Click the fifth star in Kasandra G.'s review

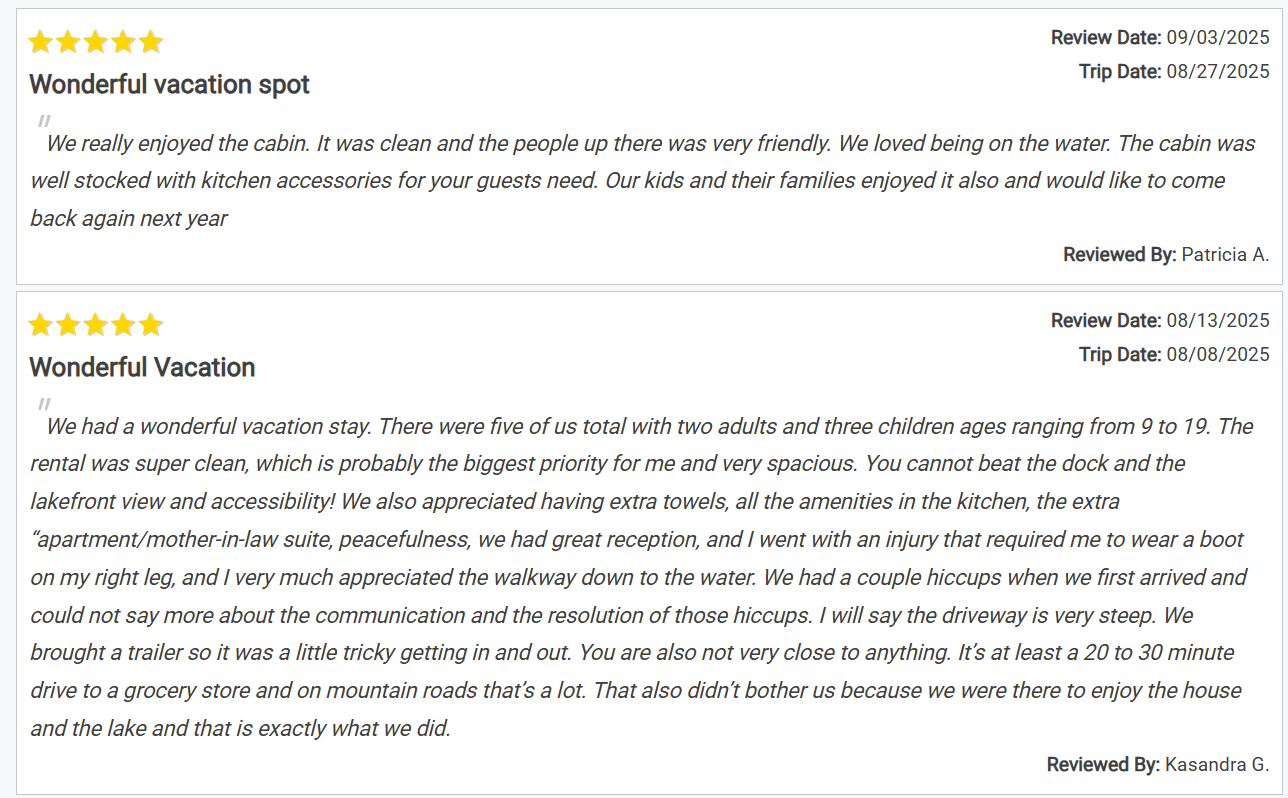coord(150,325)
